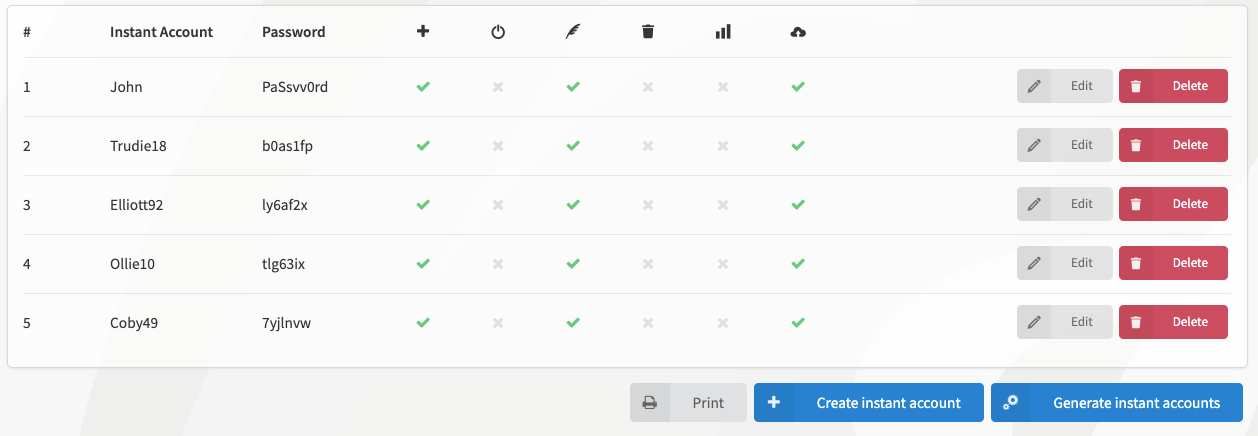Click the cloud upload column header icon
The image size is (1258, 436).
click(x=798, y=32)
